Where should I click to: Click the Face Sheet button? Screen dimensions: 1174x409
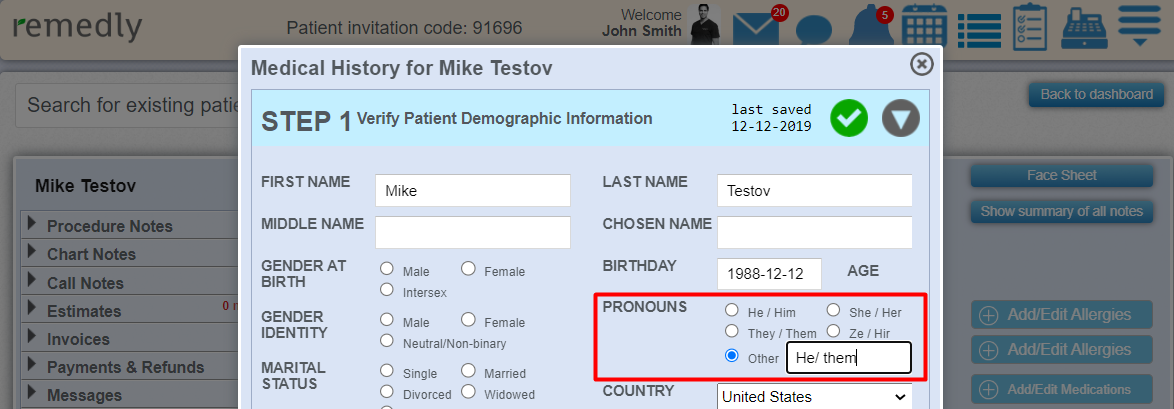pos(1062,175)
